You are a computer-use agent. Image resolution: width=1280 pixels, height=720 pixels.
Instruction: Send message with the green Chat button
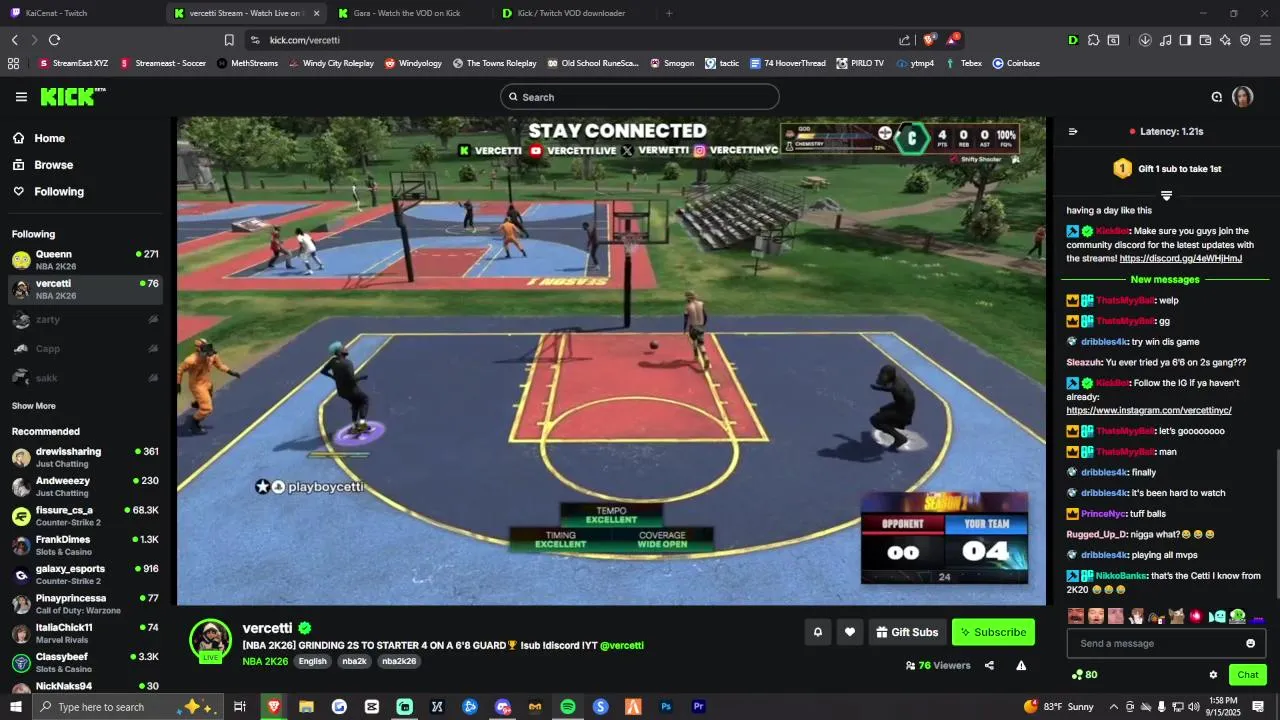[1247, 675]
